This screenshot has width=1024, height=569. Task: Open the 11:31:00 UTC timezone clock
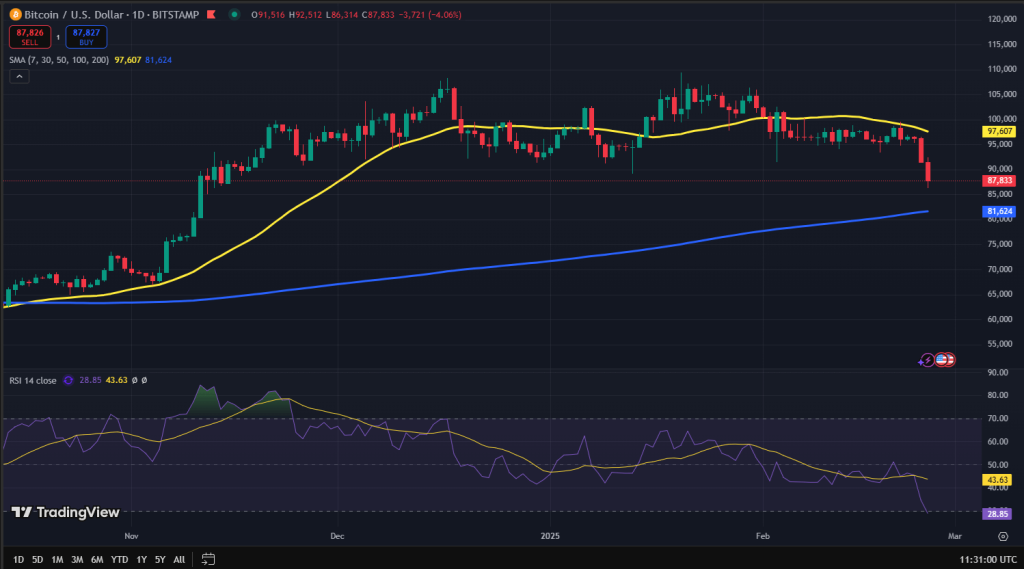click(987, 559)
